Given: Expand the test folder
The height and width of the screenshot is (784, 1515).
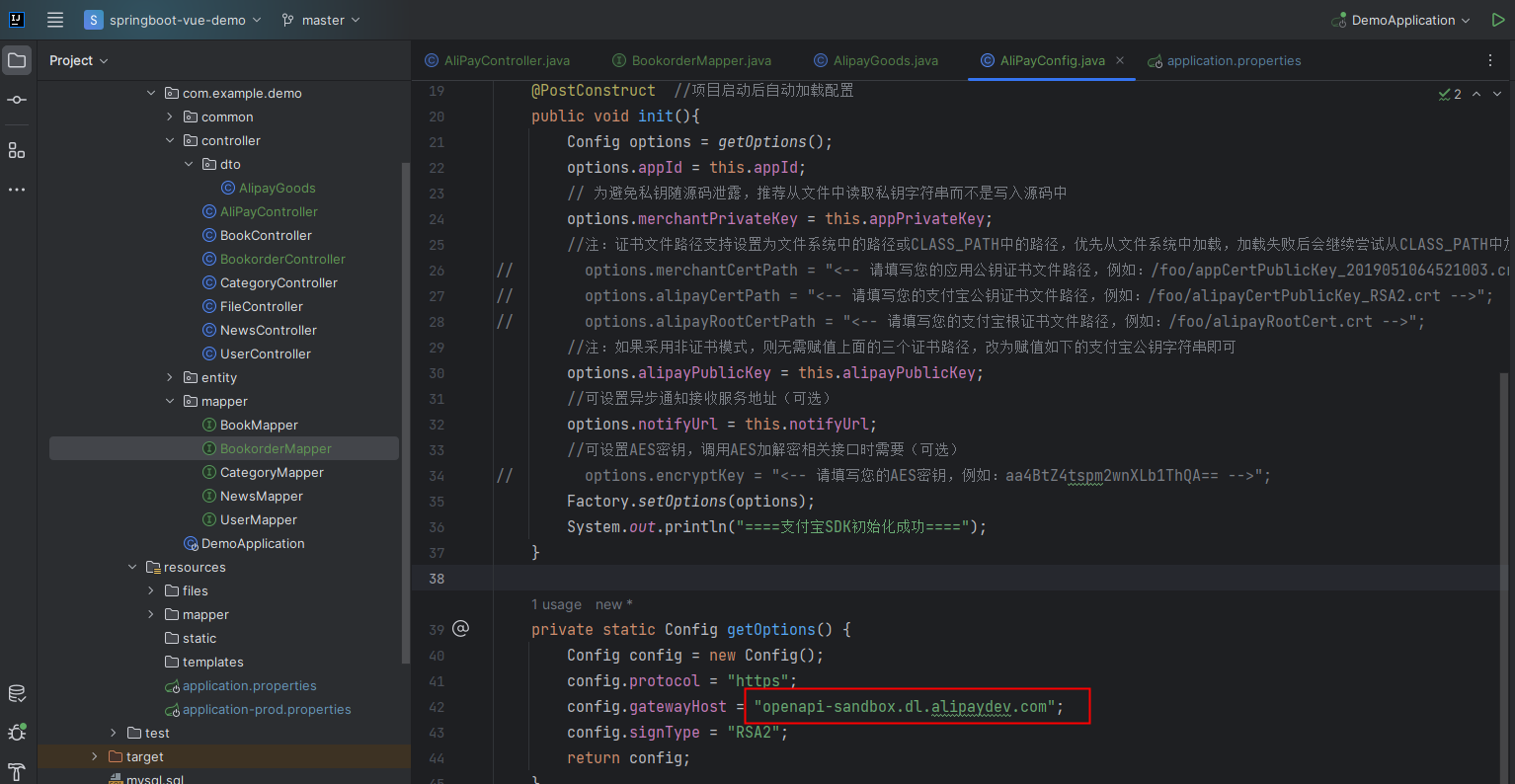Looking at the screenshot, I should pos(114,733).
